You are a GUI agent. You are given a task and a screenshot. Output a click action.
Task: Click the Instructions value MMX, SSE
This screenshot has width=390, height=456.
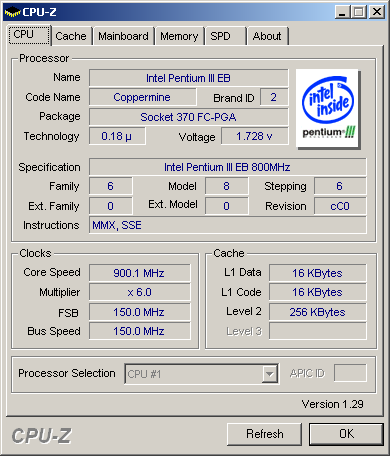tap(228, 225)
